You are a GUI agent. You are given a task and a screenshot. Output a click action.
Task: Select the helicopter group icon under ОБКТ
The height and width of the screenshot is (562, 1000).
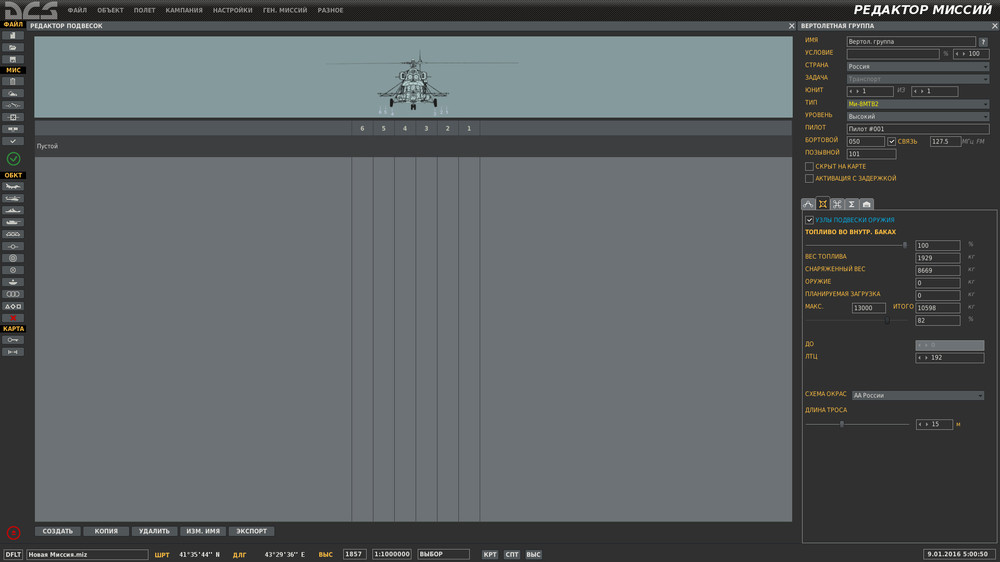pyautogui.click(x=13, y=199)
